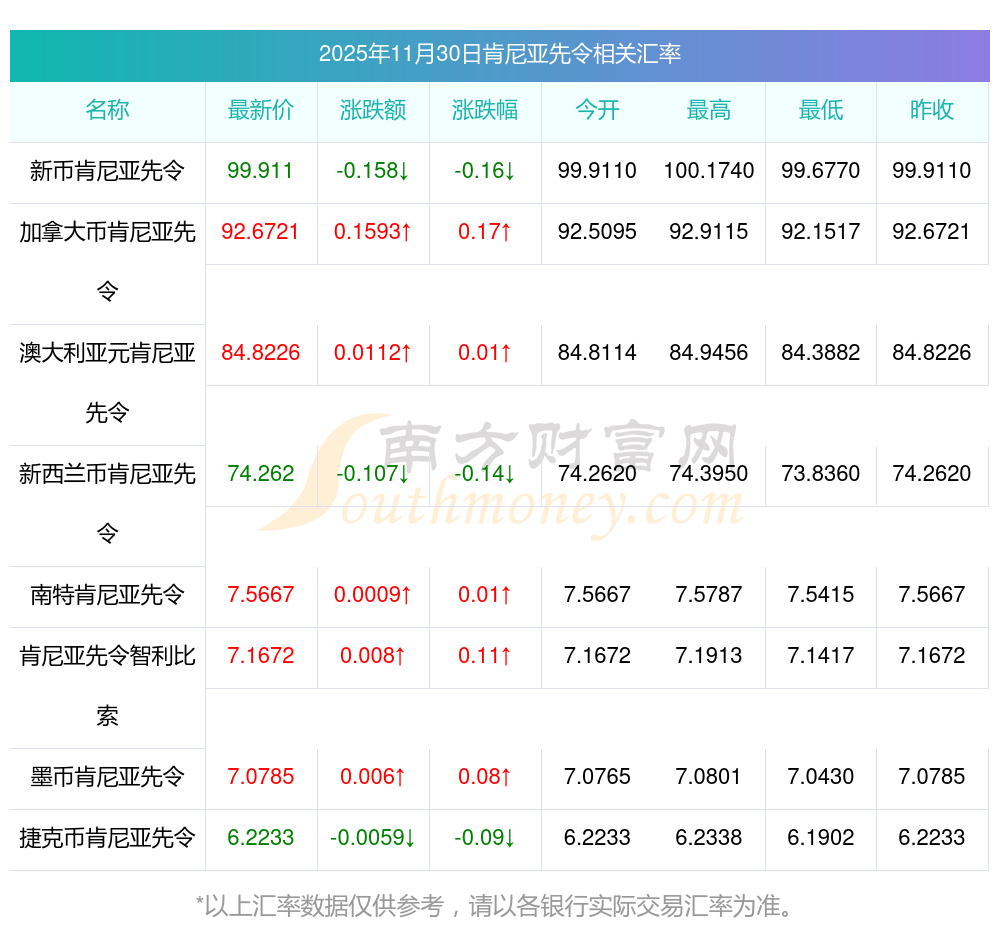The image size is (1000, 937).
Task: Click the highest price value 100.1740
Action: (709, 171)
